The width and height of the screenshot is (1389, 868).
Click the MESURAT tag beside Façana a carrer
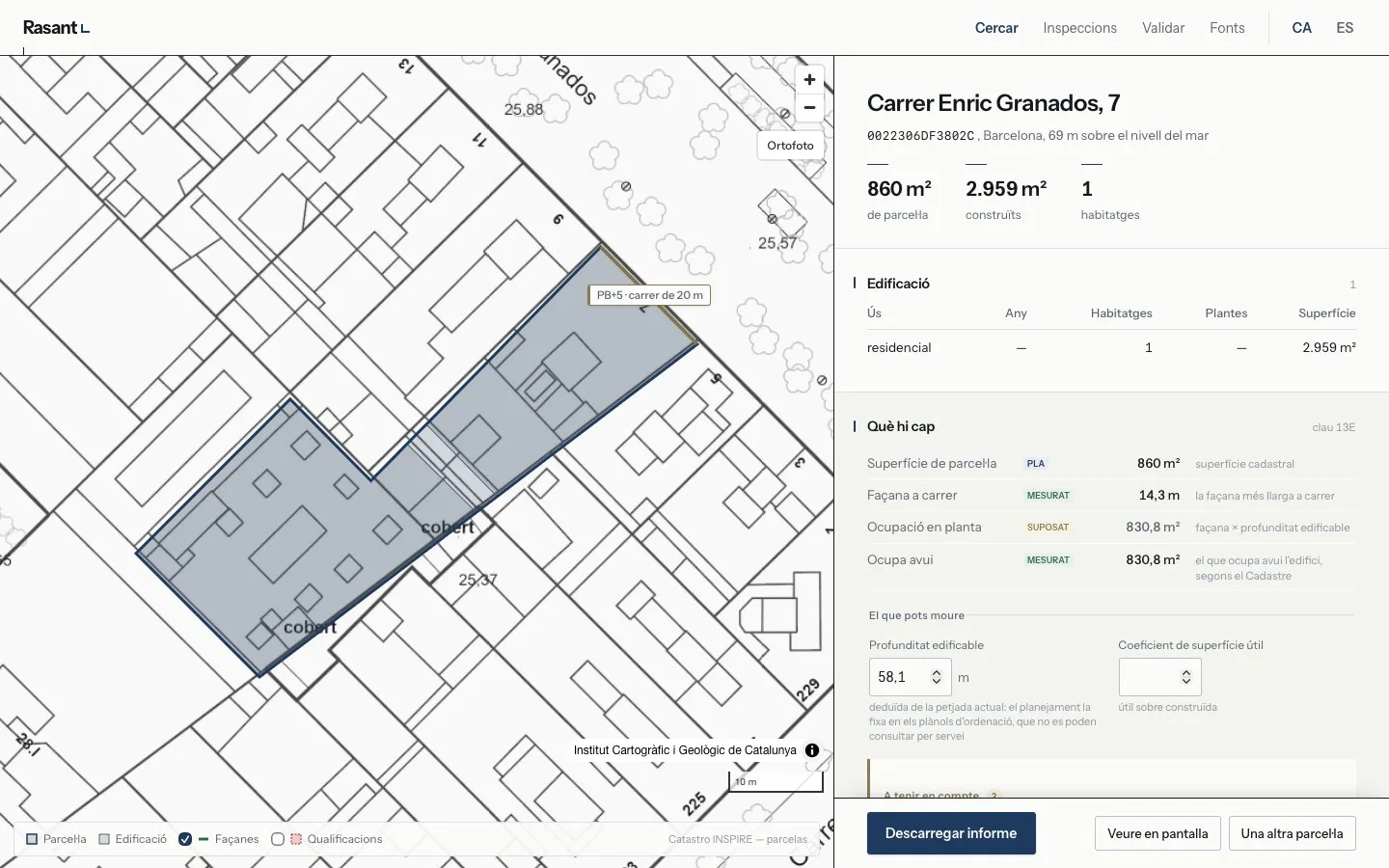(x=1048, y=496)
